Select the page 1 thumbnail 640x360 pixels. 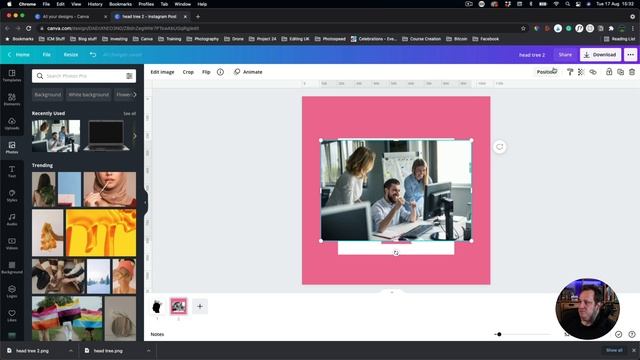tap(157, 307)
